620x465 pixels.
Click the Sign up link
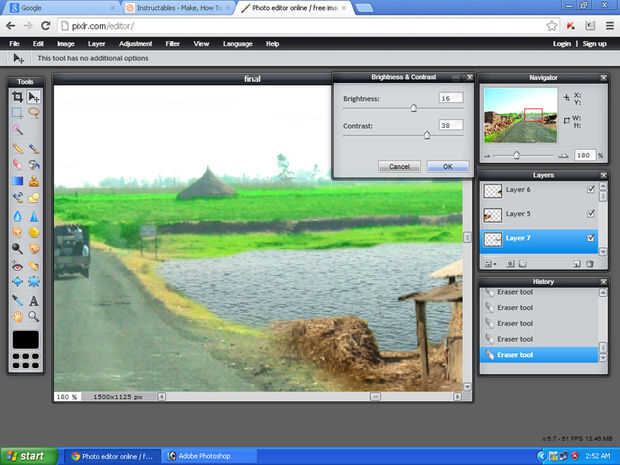[x=594, y=43]
